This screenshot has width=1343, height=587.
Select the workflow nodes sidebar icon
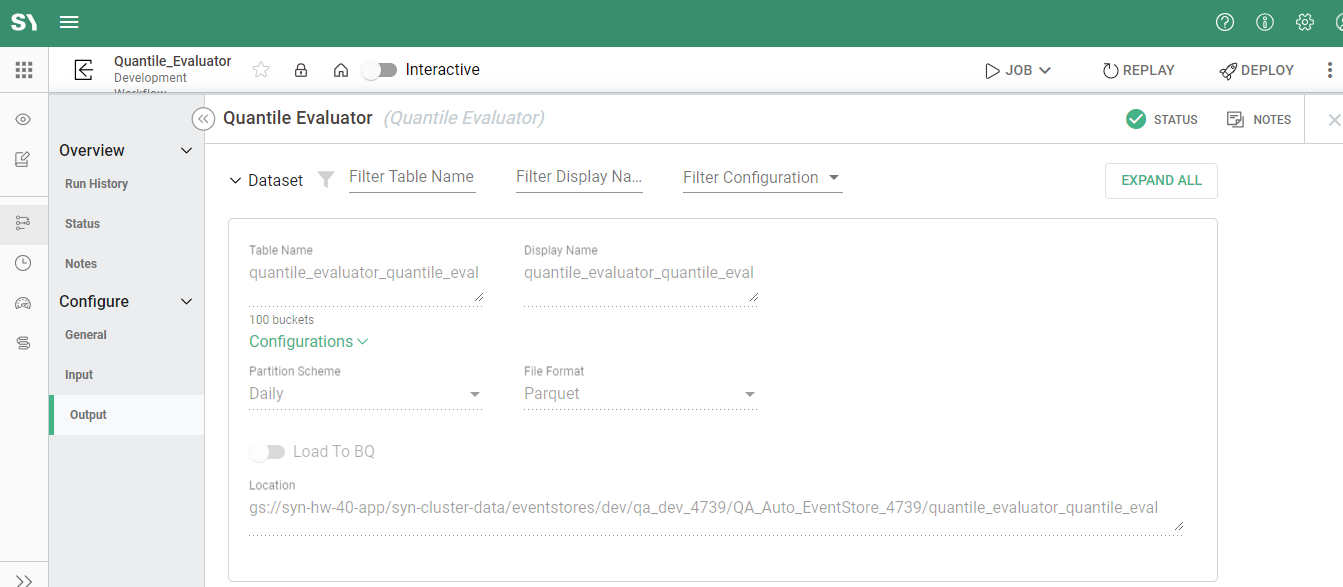(x=23, y=223)
